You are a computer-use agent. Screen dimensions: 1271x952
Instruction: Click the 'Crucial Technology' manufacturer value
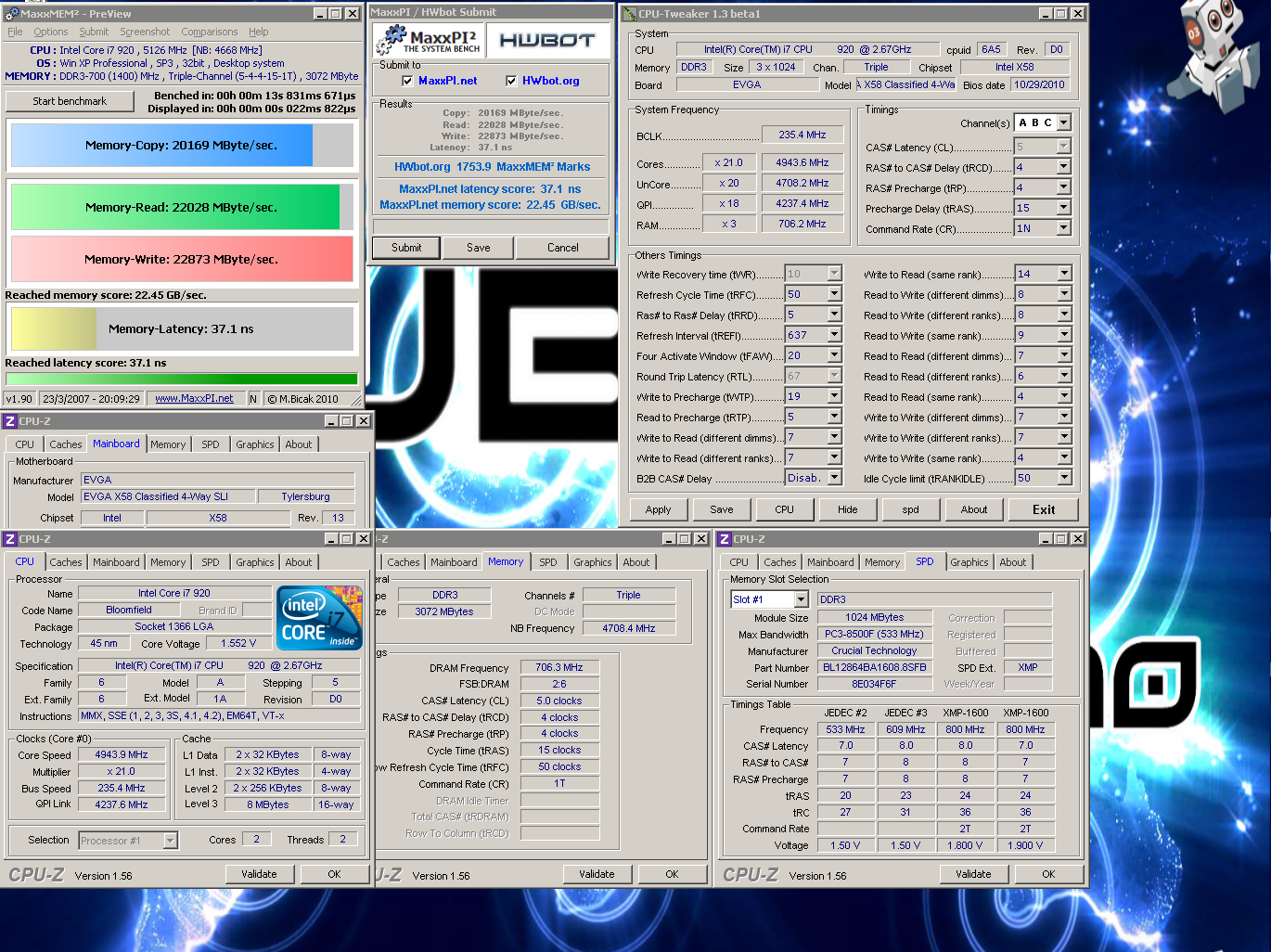(x=875, y=650)
